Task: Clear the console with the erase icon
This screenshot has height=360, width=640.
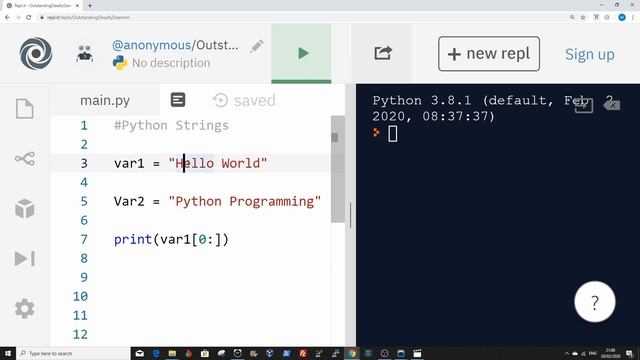Action: pyautogui.click(x=611, y=105)
